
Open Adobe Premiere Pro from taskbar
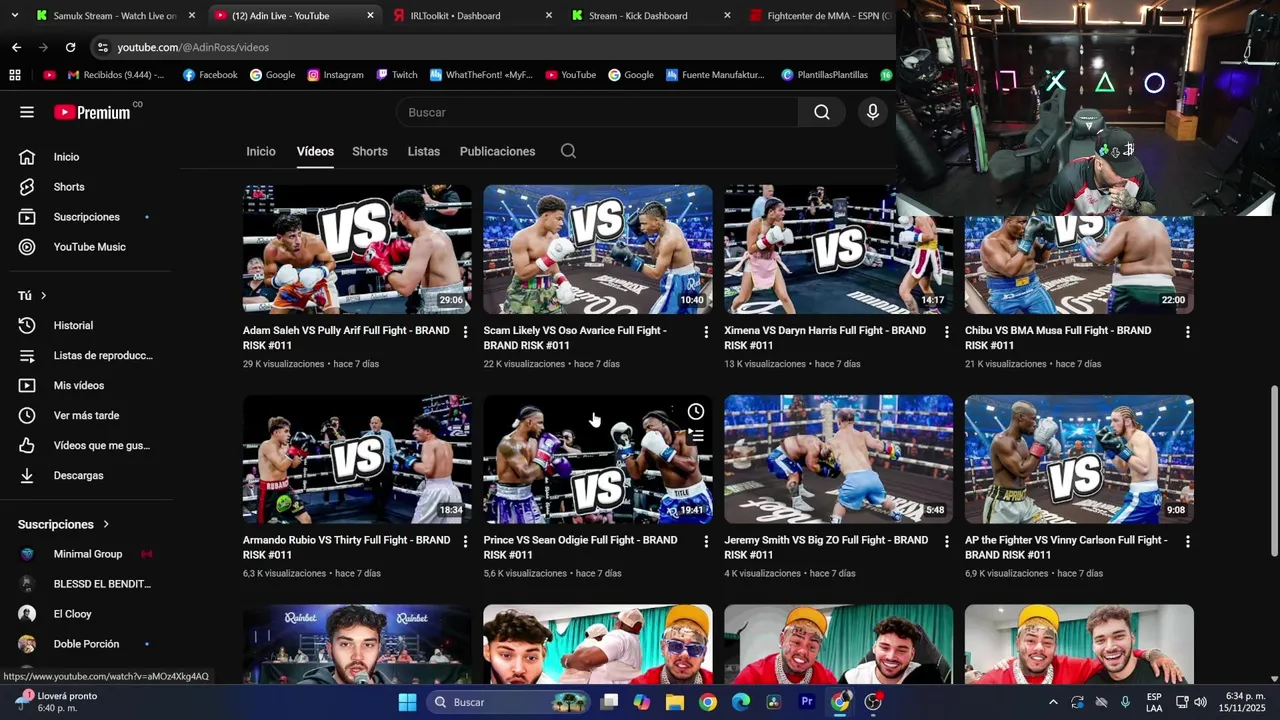click(x=807, y=702)
